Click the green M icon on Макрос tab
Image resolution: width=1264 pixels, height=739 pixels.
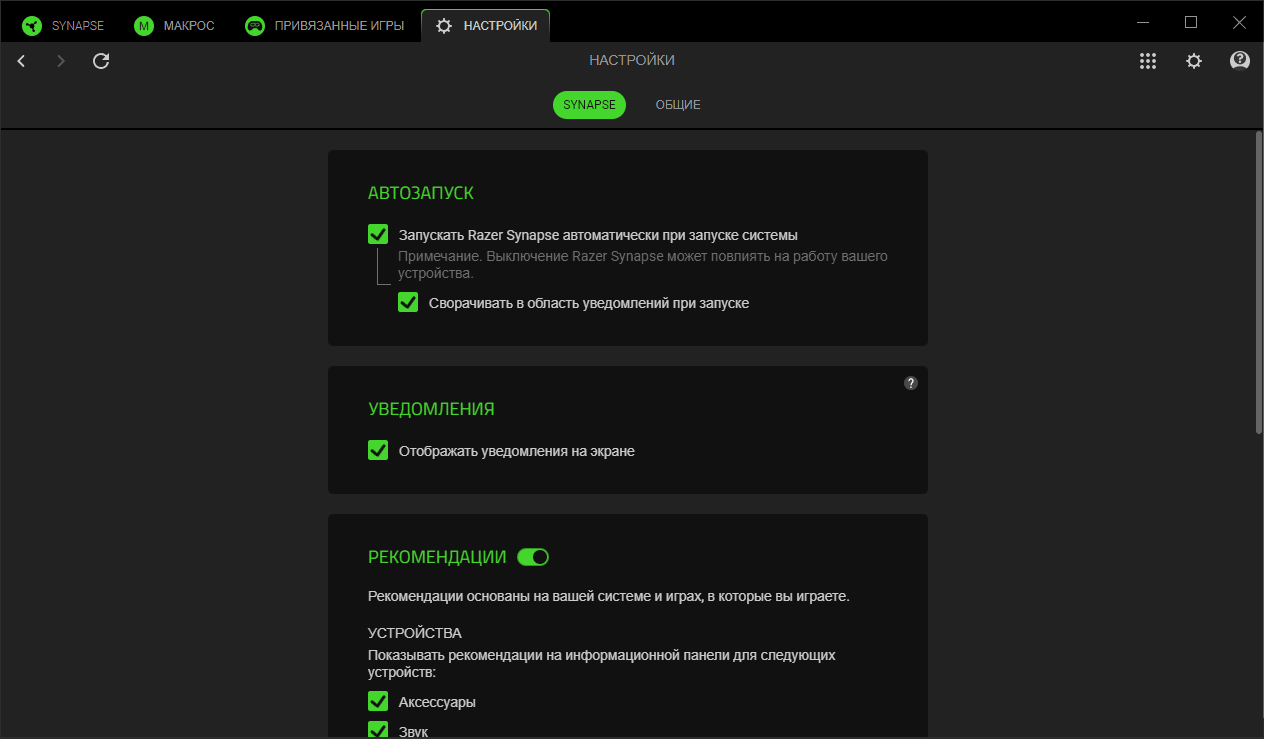point(144,26)
